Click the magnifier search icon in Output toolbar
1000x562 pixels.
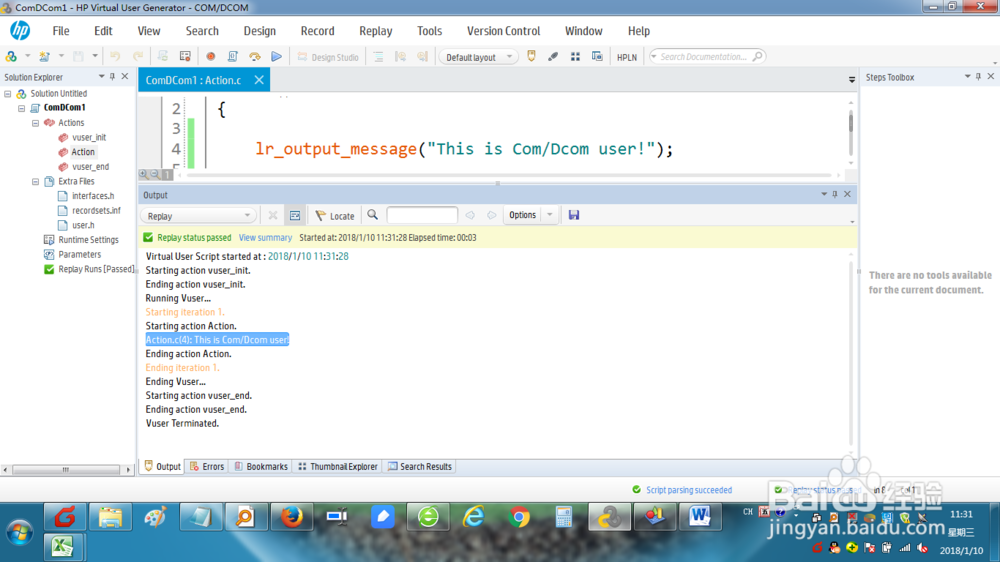pos(372,215)
